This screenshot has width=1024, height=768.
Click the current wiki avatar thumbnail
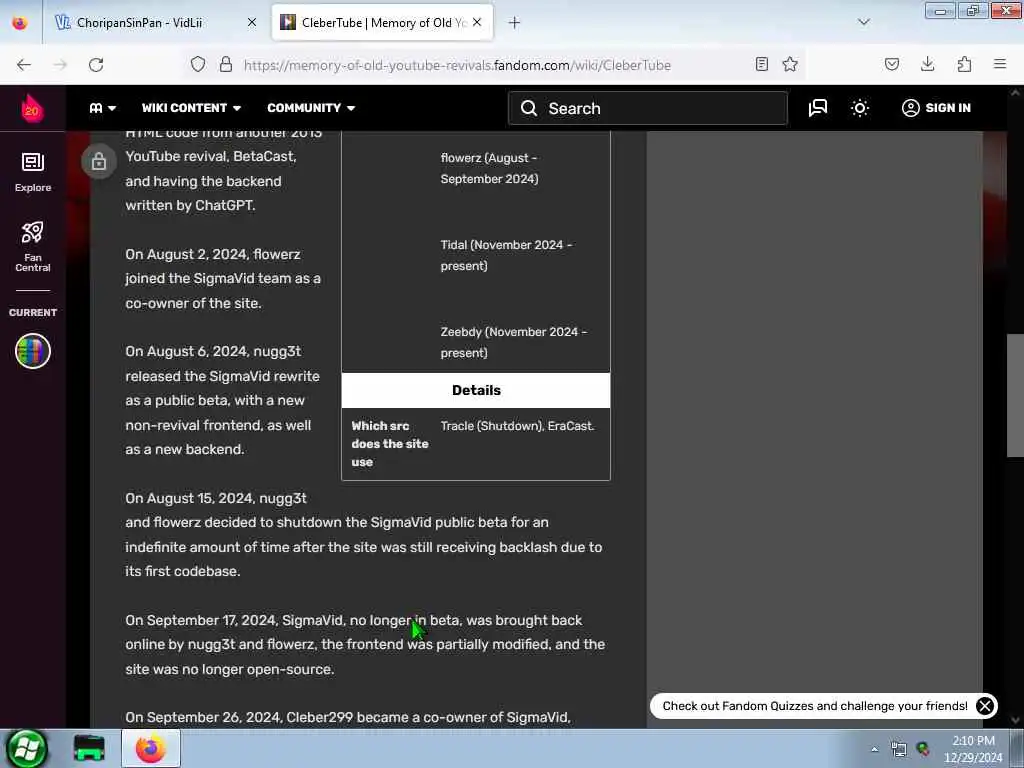[33, 351]
